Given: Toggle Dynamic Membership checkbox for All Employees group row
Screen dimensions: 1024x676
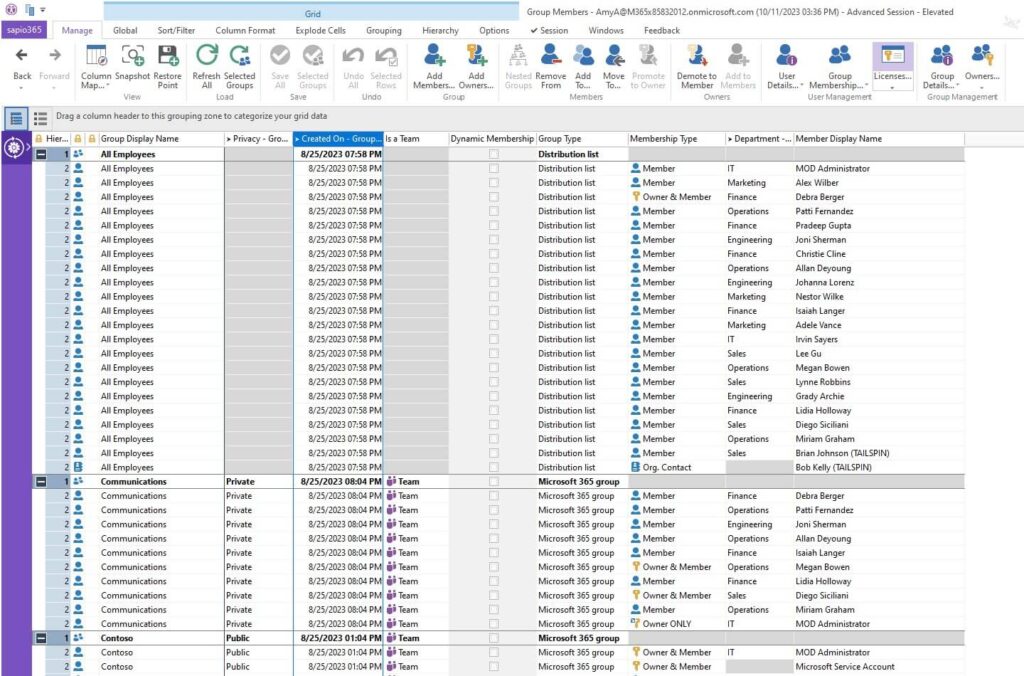Looking at the screenshot, I should (494, 154).
